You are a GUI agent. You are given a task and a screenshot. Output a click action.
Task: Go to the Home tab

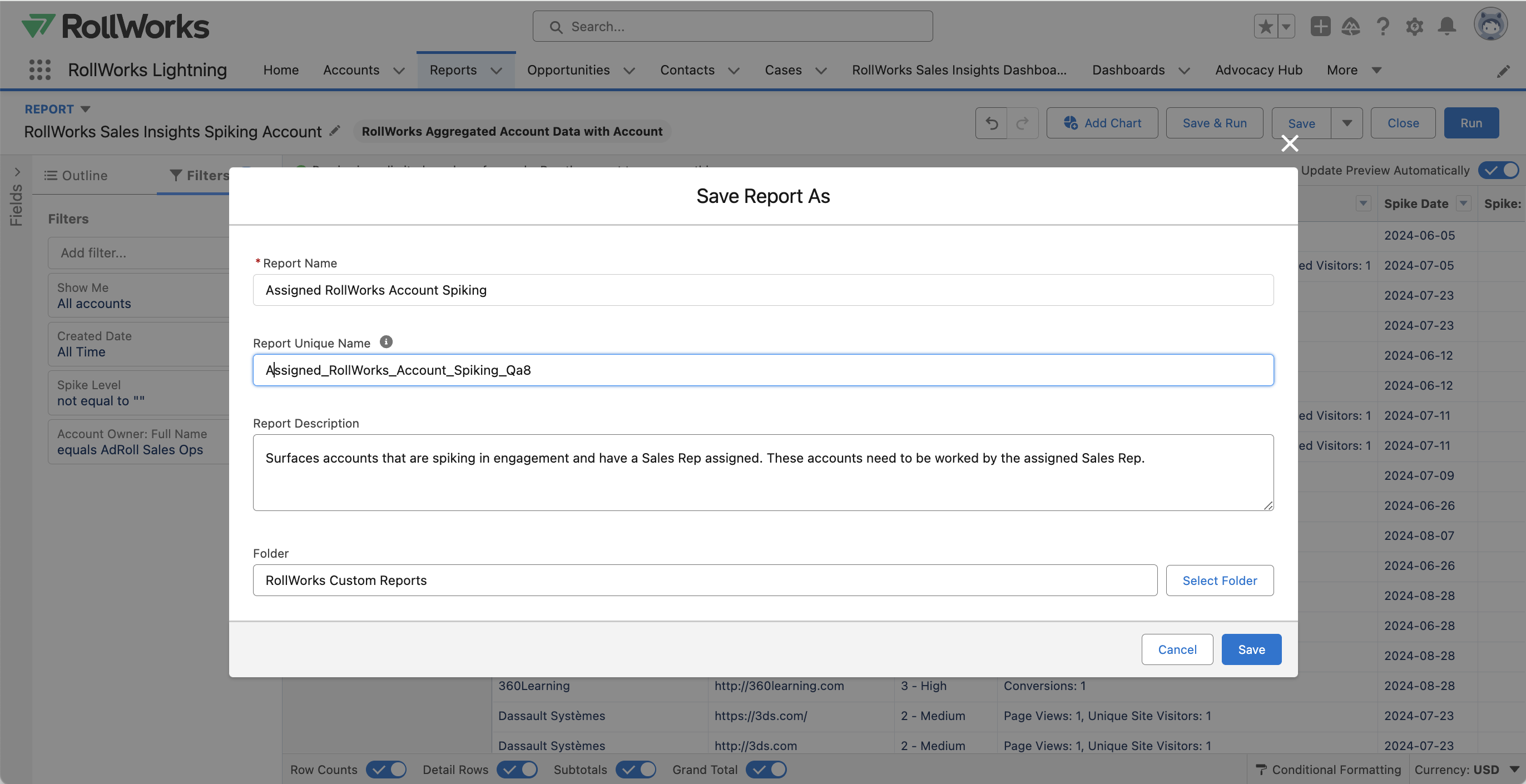[281, 70]
